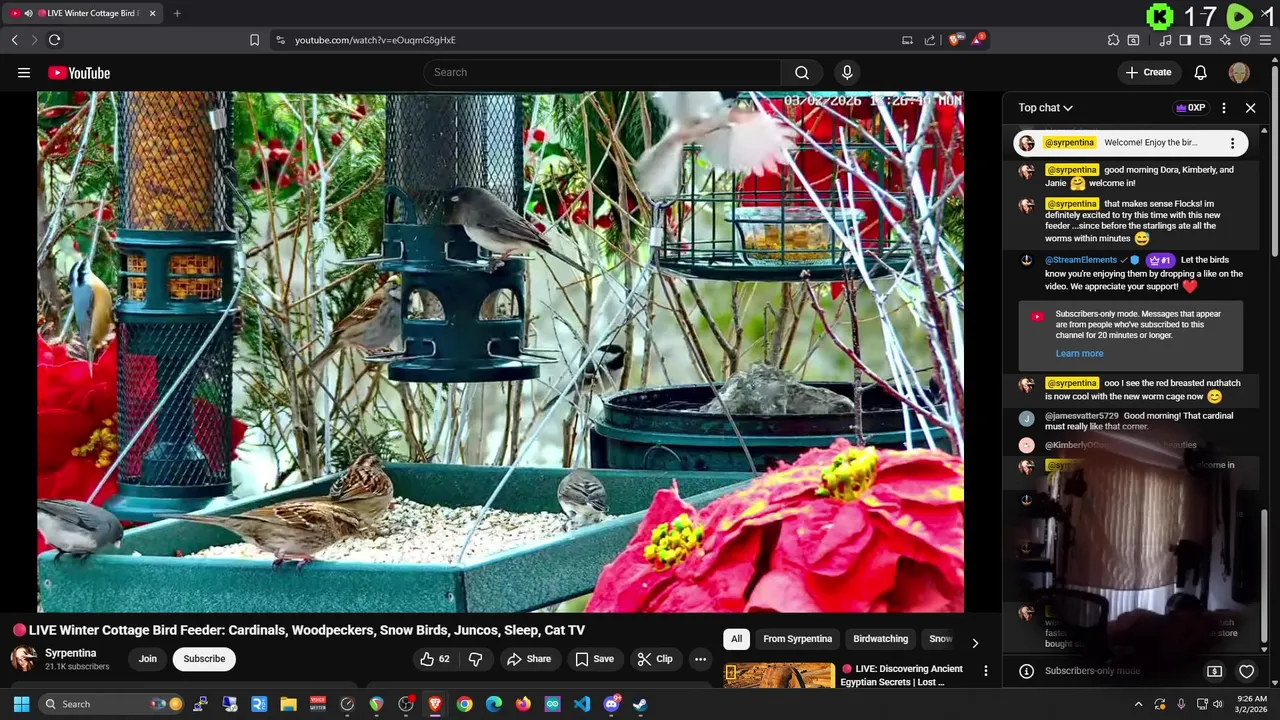This screenshot has width=1280, height=720.
Task: Select the Birdwatching filter chip
Action: point(880,639)
